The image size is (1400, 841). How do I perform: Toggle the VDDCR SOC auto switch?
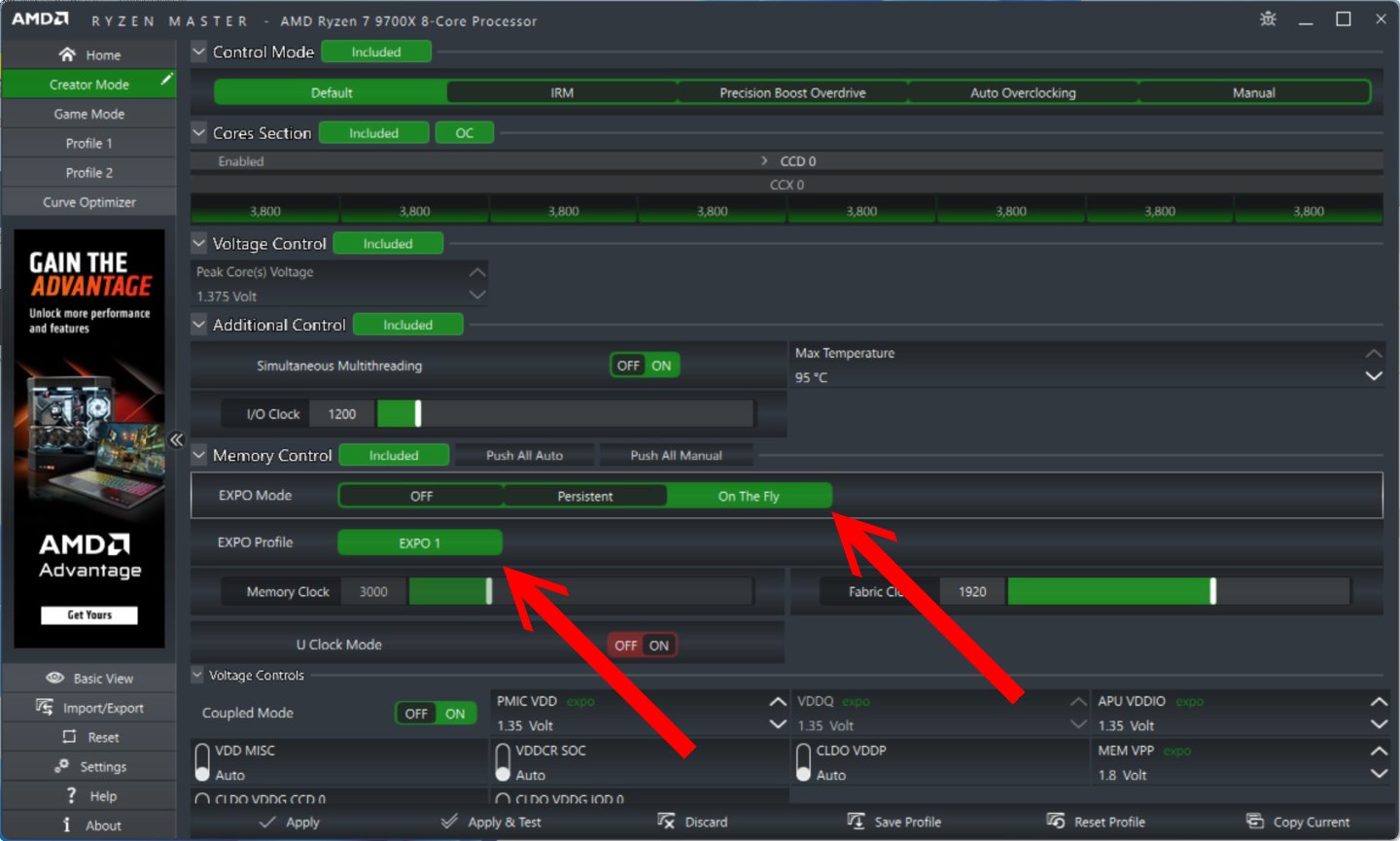click(x=503, y=762)
